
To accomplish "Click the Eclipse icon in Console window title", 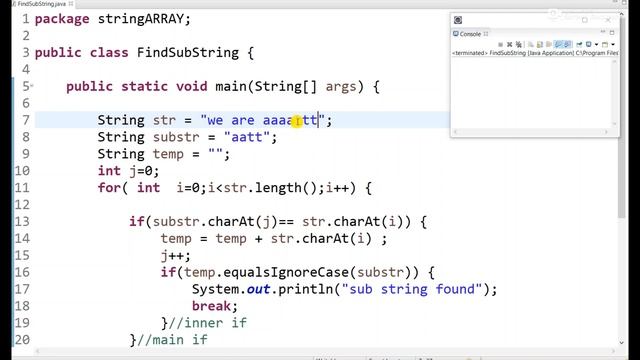I will (x=458, y=20).
